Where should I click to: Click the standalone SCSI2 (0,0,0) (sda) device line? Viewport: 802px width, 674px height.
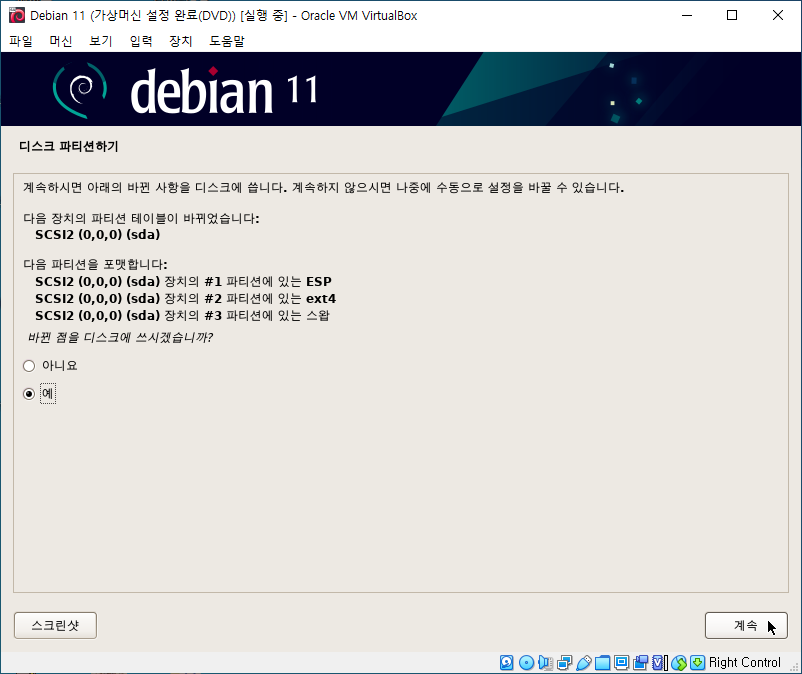[x=98, y=235]
